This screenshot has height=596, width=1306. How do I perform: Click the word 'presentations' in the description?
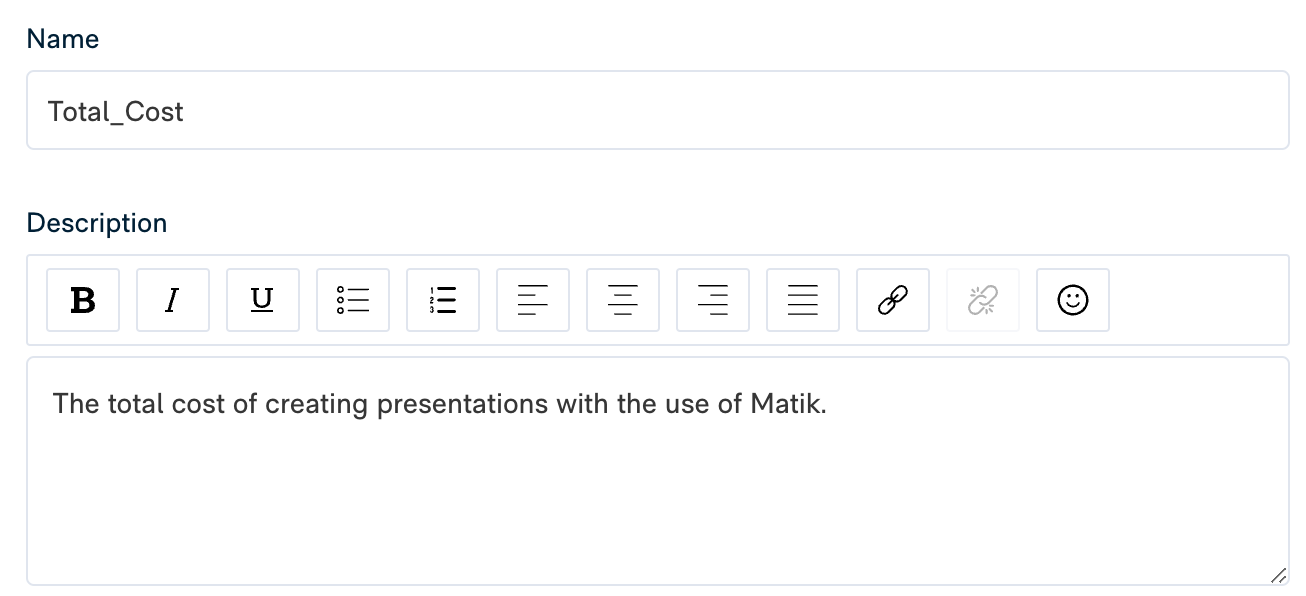(x=463, y=405)
